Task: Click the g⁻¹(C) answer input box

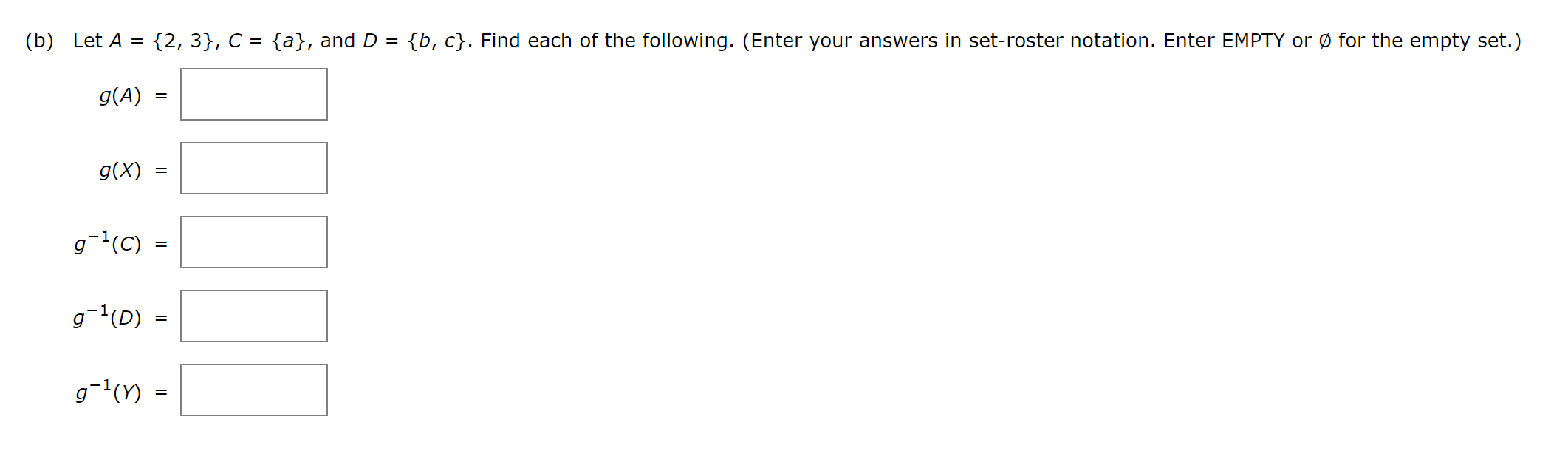Action: click(x=253, y=242)
